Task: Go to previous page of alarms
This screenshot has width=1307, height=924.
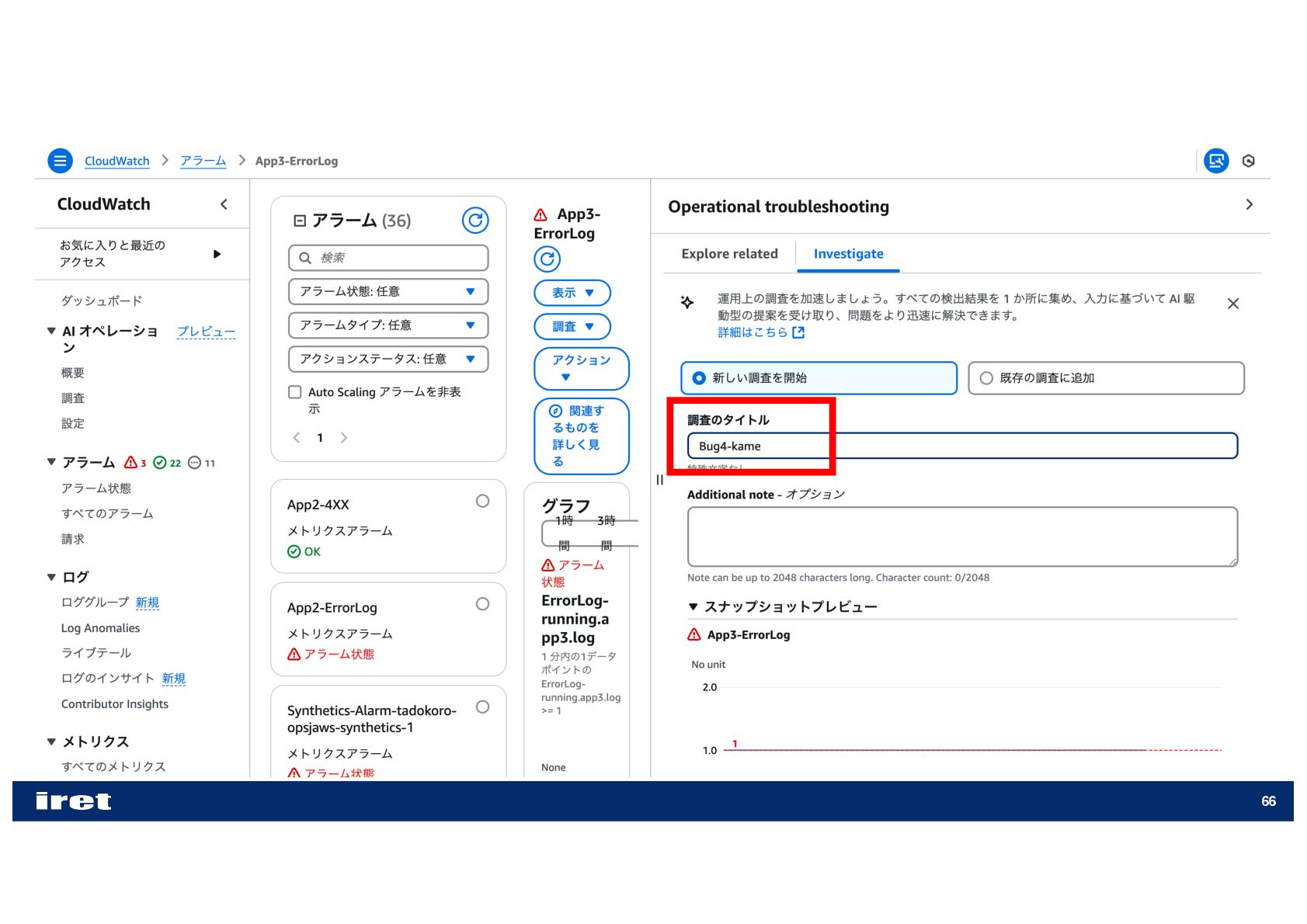Action: [296, 438]
